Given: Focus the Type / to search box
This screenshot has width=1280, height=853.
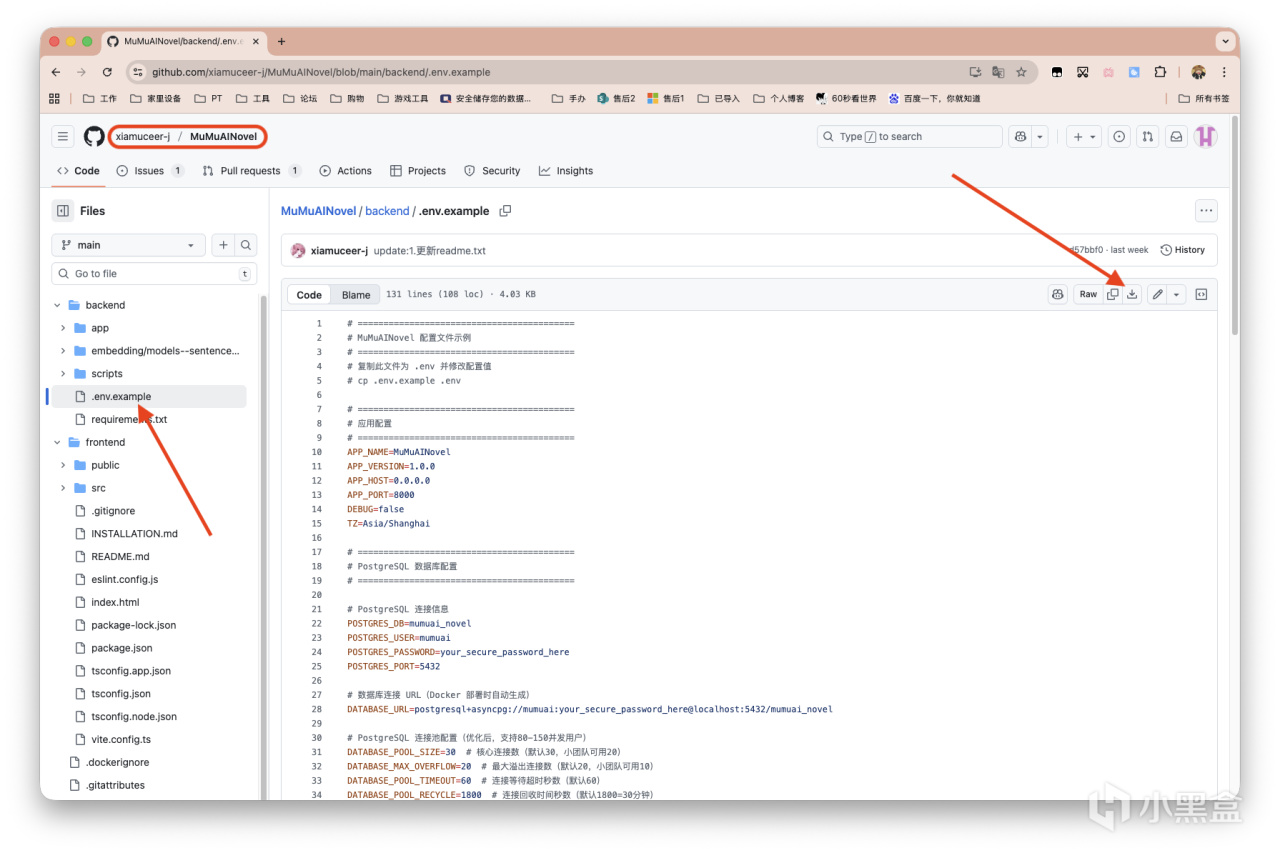Looking at the screenshot, I should pos(909,137).
